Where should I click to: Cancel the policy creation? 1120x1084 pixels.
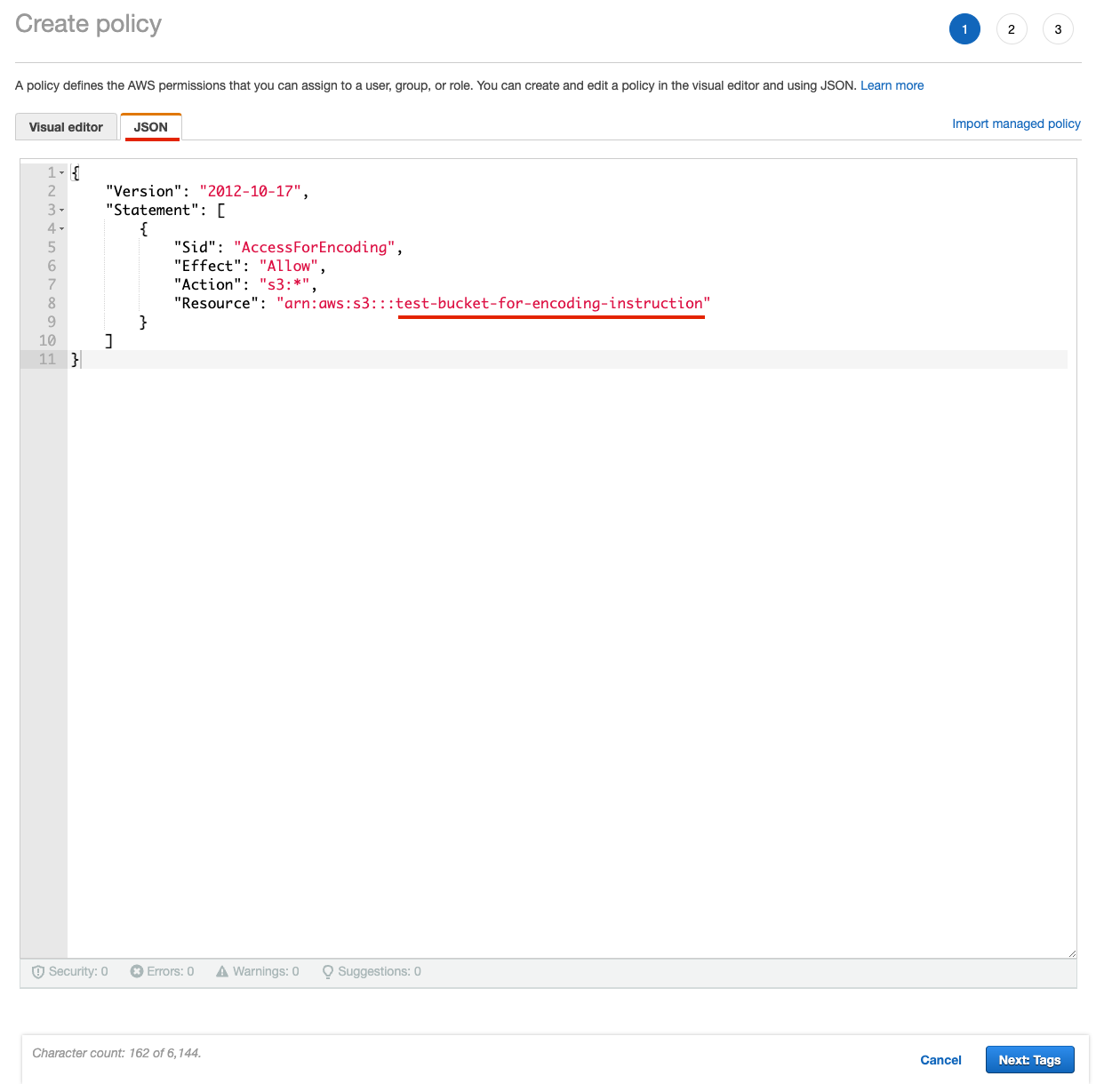940,1060
